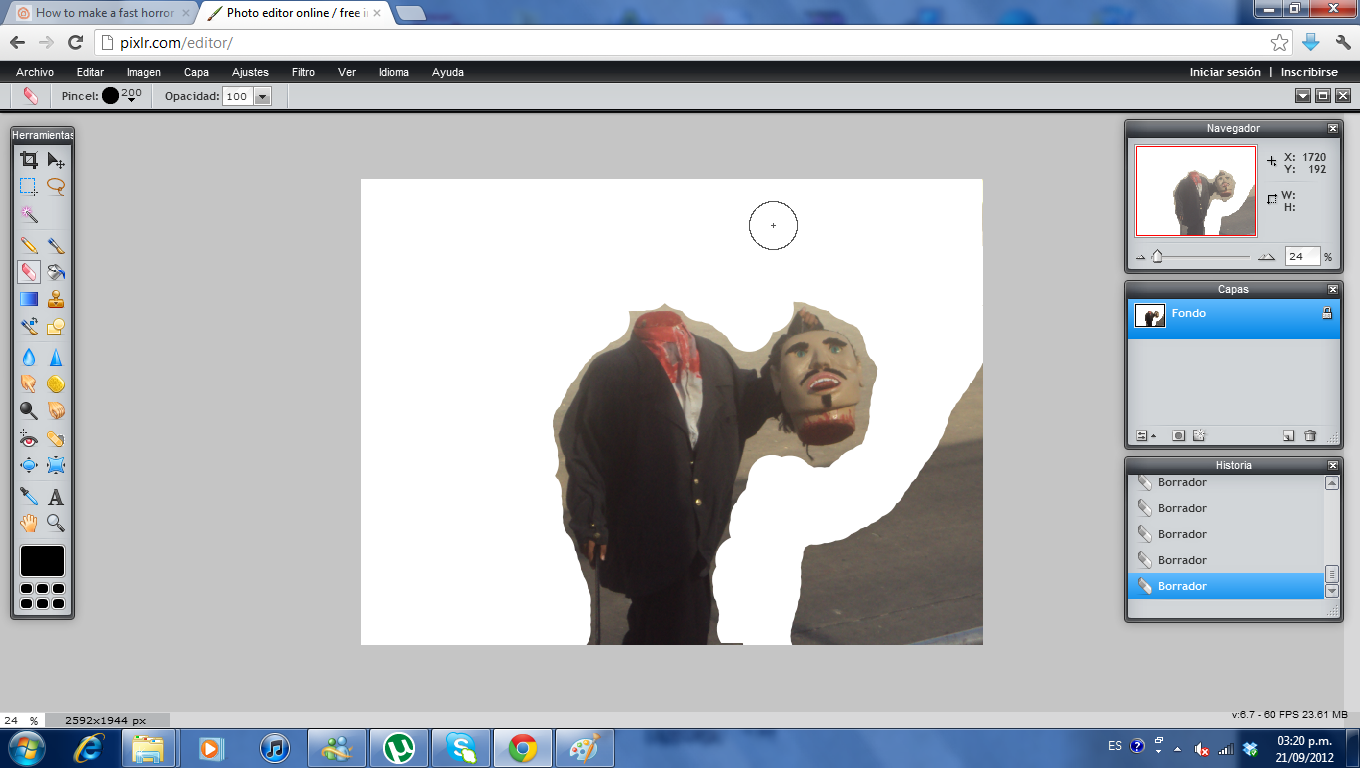Click the Historia scrollbar down arrow
The image size is (1360, 768).
1332,591
